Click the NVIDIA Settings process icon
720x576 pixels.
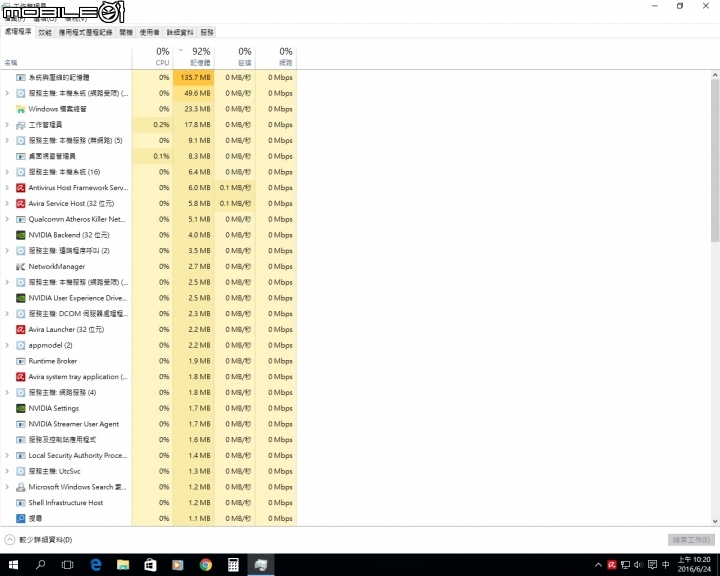tap(20, 408)
